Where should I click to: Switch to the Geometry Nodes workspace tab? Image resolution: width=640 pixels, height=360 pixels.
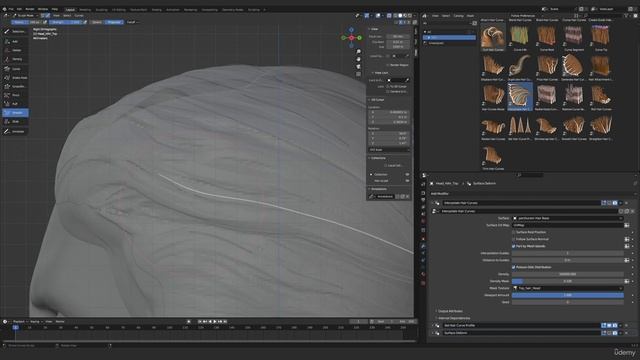click(232, 9)
